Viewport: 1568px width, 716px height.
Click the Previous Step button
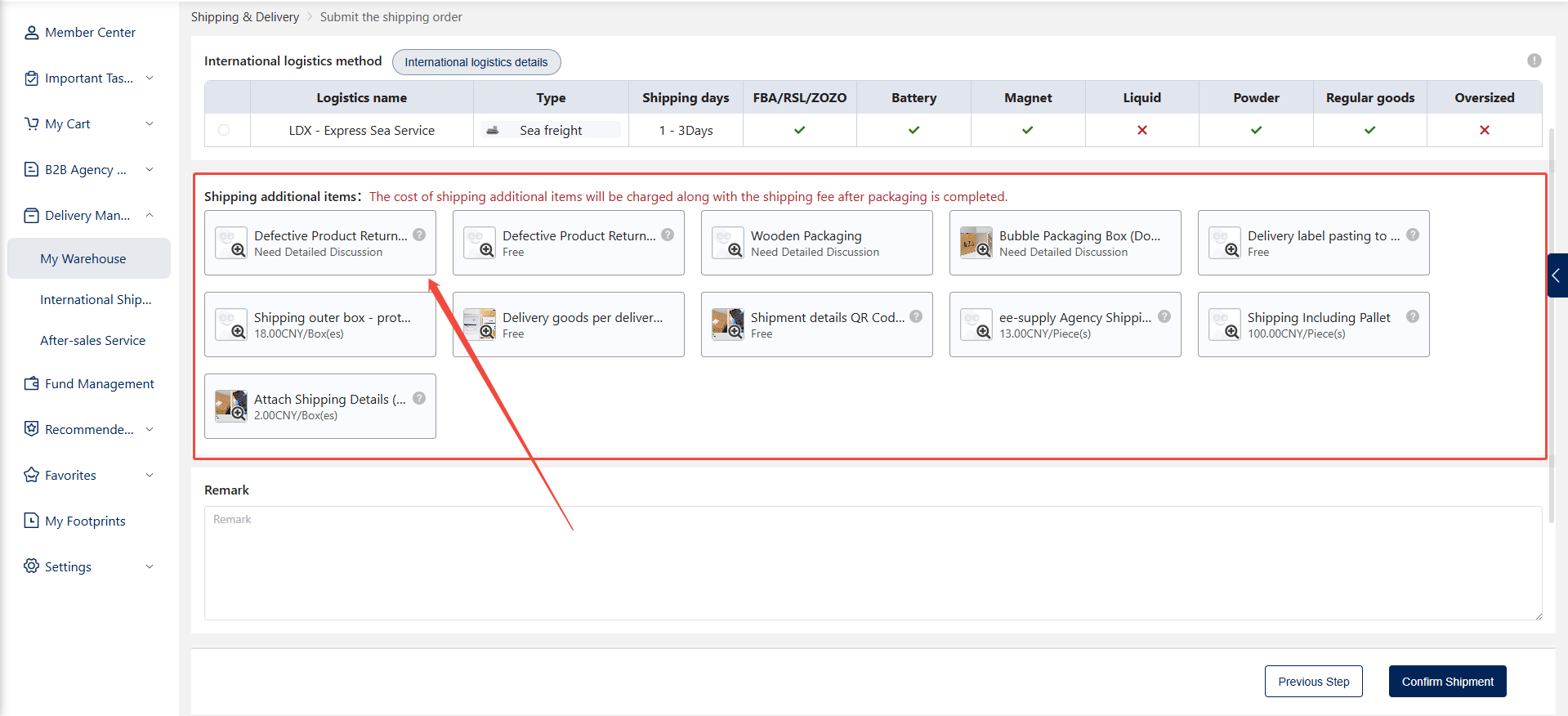coord(1314,682)
